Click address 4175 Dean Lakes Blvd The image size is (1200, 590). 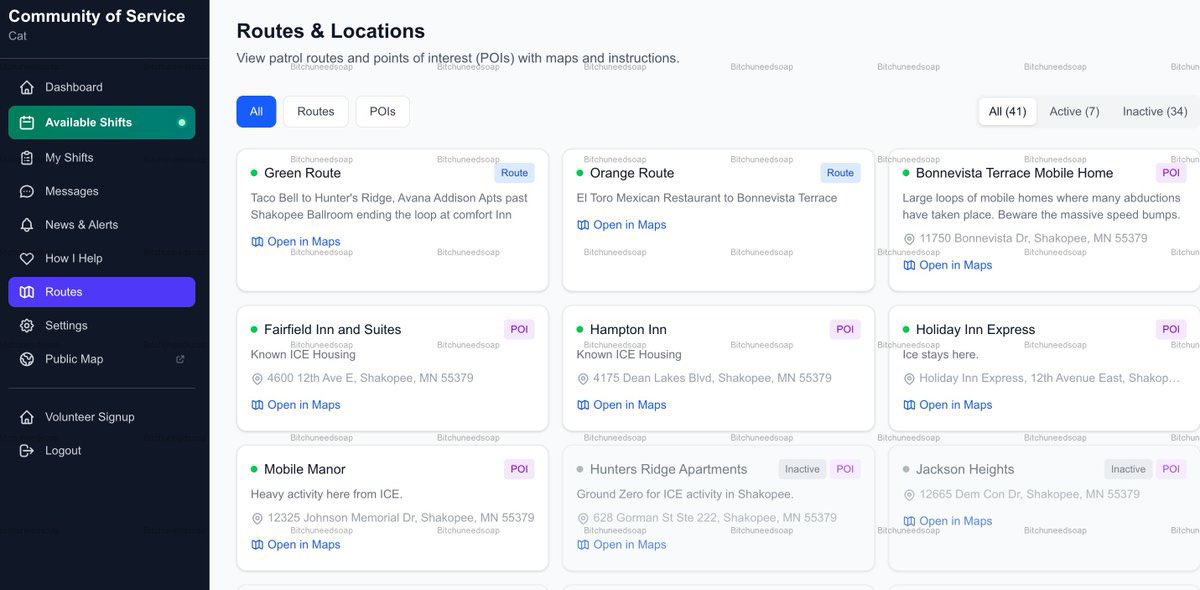pyautogui.click(x=712, y=379)
